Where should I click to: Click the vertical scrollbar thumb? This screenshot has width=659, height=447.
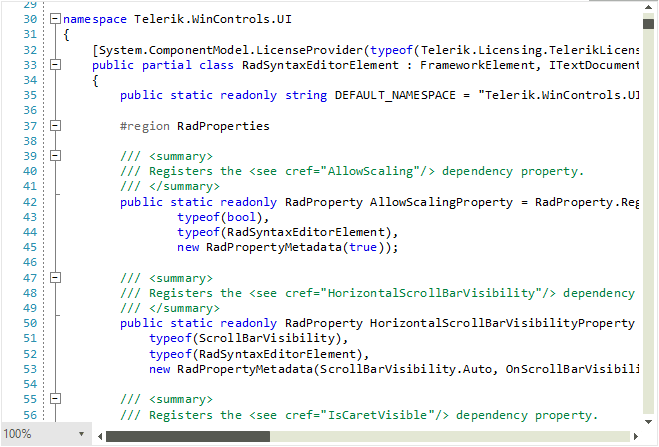648,24
